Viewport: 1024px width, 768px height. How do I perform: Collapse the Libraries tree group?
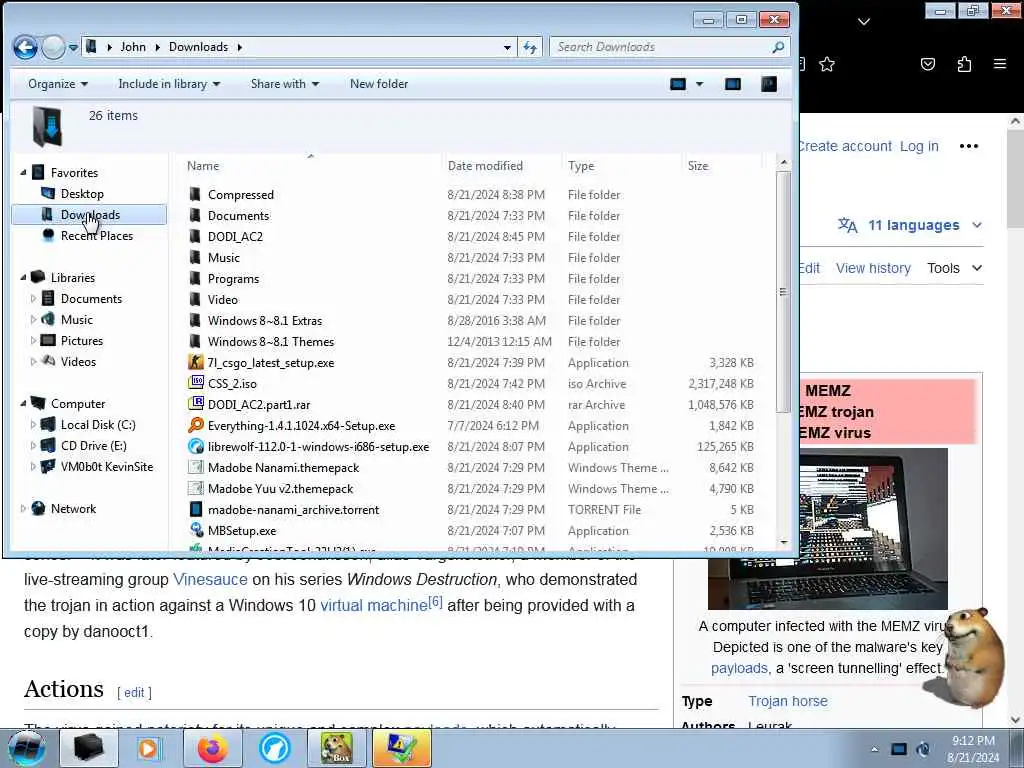click(24, 278)
